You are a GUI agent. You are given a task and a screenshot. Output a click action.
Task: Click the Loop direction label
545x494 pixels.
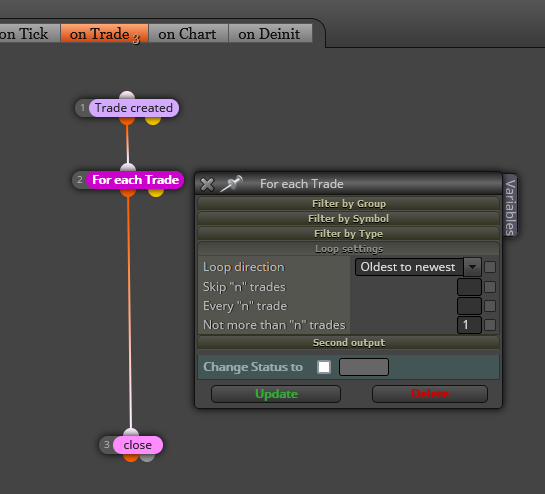click(244, 267)
